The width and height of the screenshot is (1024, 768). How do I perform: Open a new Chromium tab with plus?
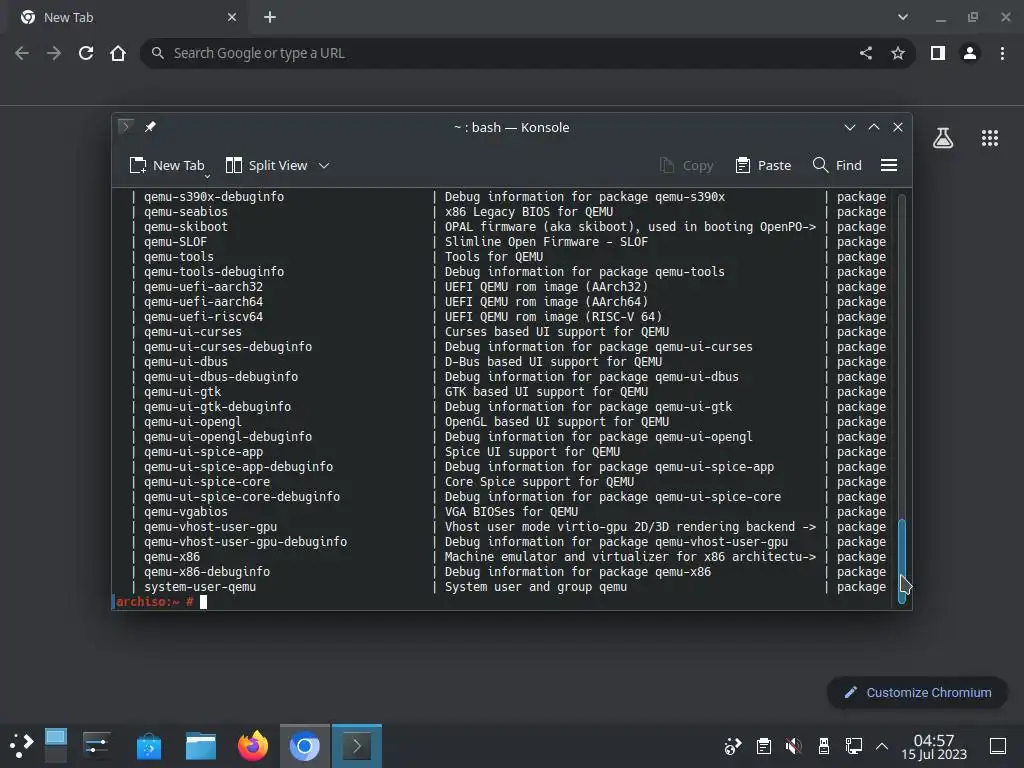tap(270, 18)
